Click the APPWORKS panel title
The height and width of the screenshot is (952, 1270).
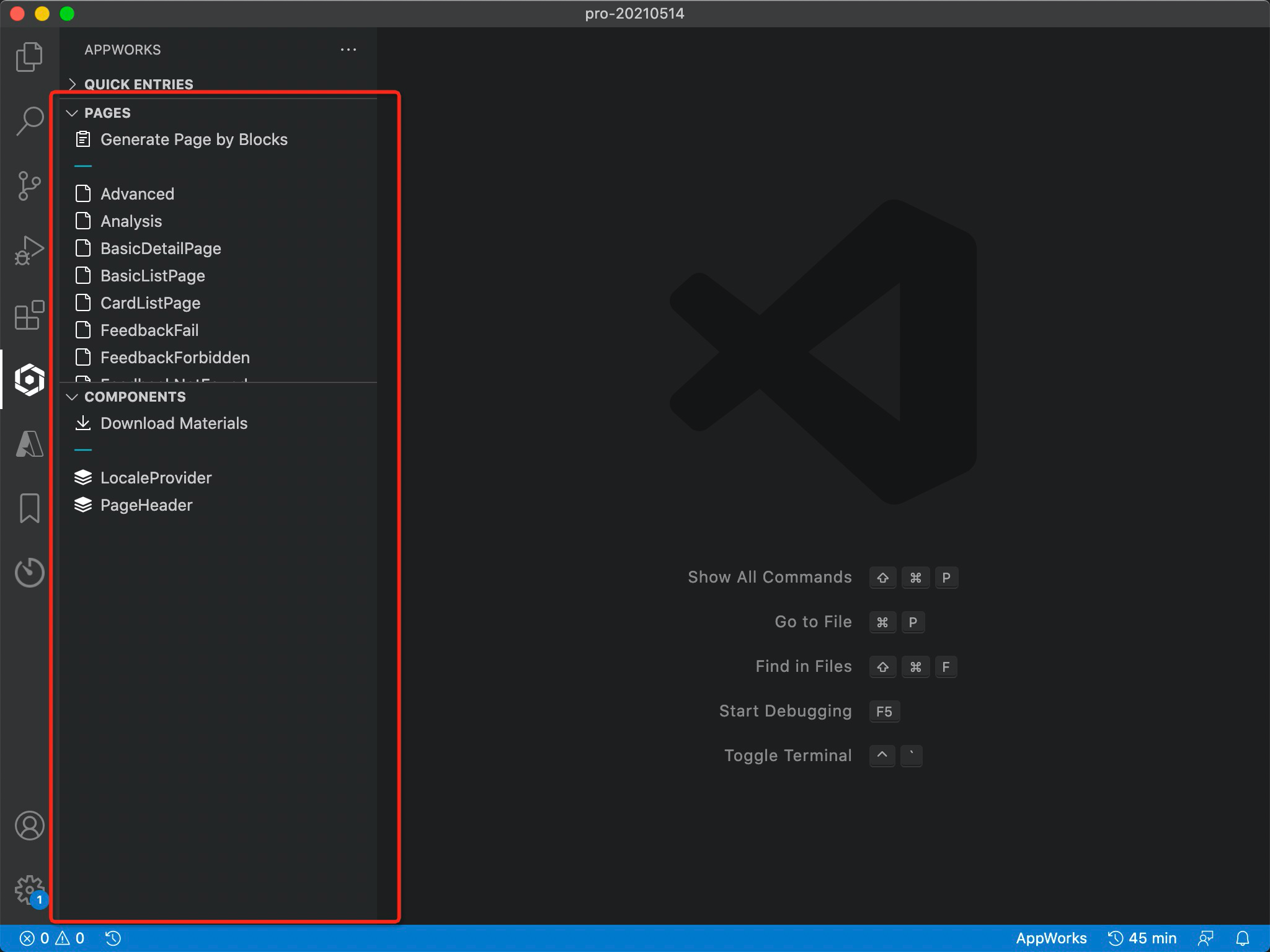(x=123, y=50)
